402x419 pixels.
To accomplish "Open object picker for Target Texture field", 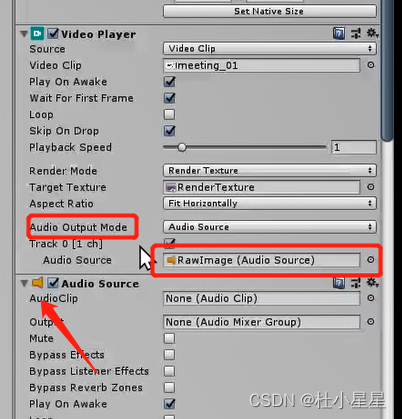I will pyautogui.click(x=371, y=187).
